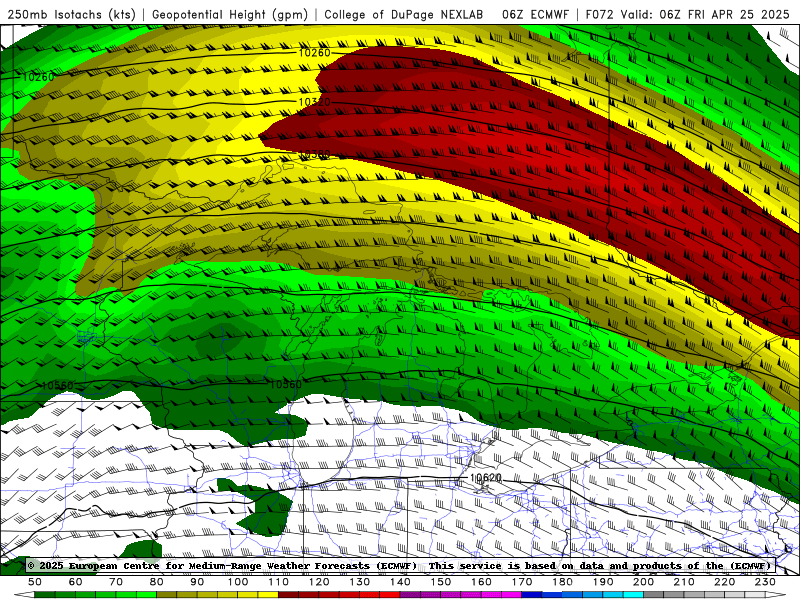The height and width of the screenshot is (600, 800).
Task: Click the 10260 contour label at the left edge
Action: pos(38,77)
